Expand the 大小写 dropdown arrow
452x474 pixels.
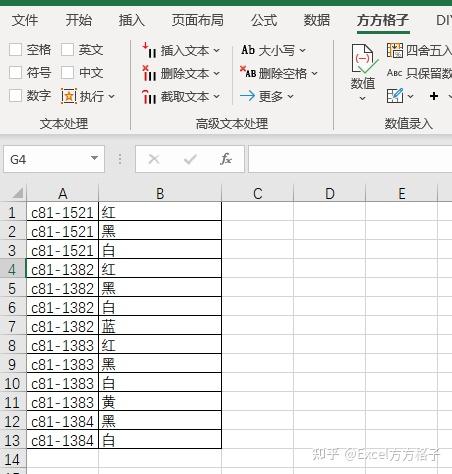(x=302, y=50)
